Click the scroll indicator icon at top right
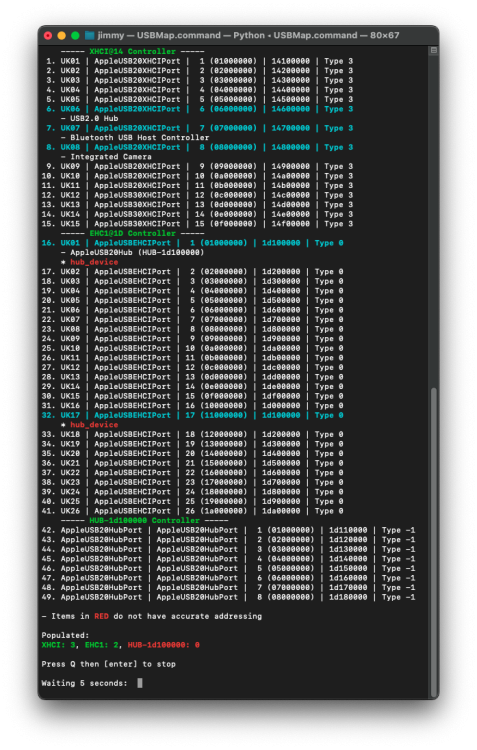This screenshot has width=477, height=750. pyautogui.click(x=433, y=51)
